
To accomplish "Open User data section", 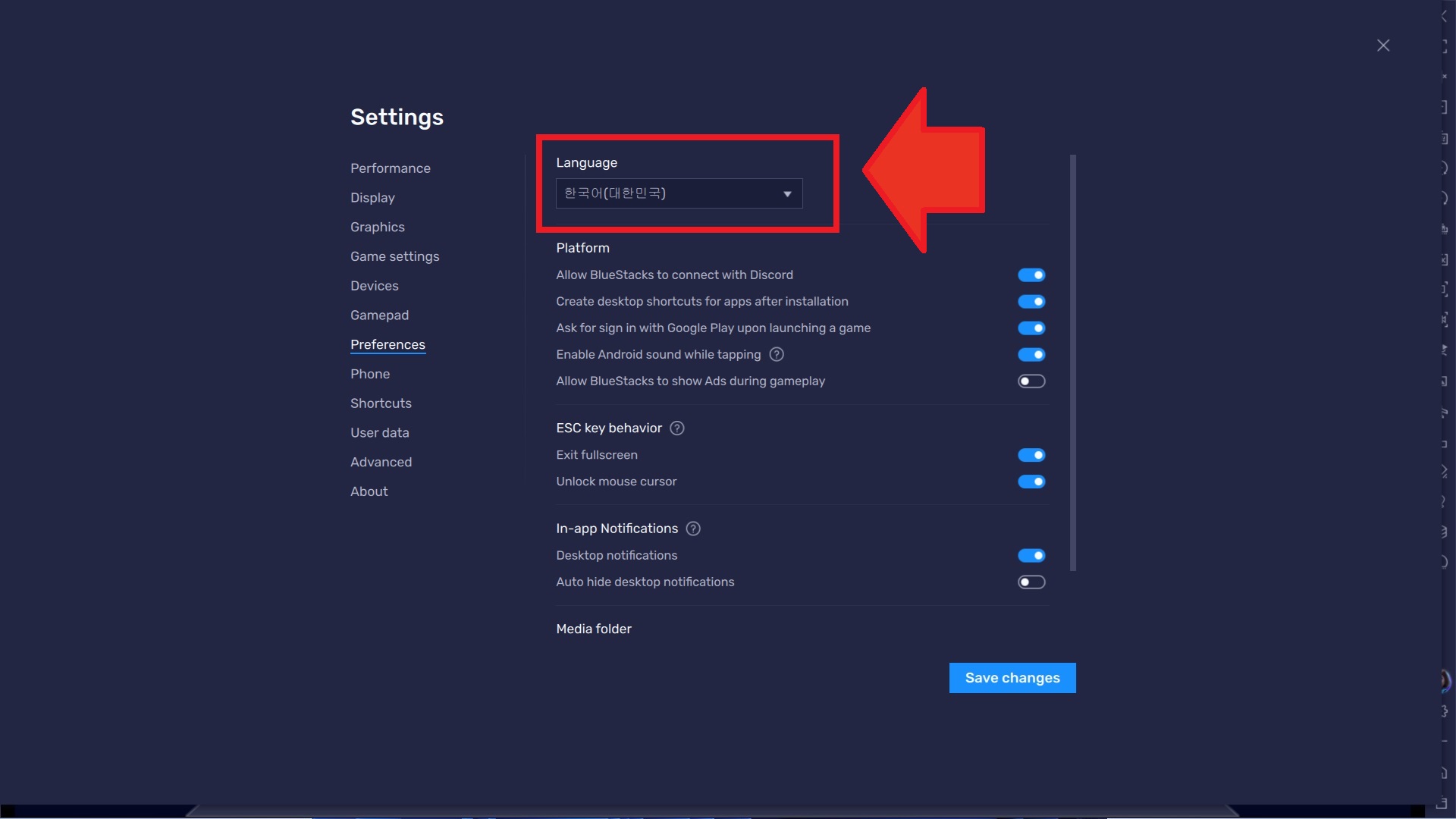I will pyautogui.click(x=380, y=433).
